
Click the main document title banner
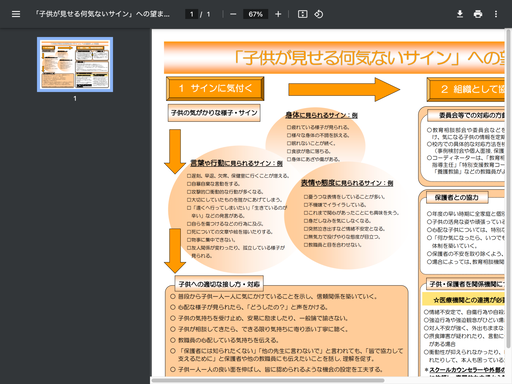click(x=334, y=57)
